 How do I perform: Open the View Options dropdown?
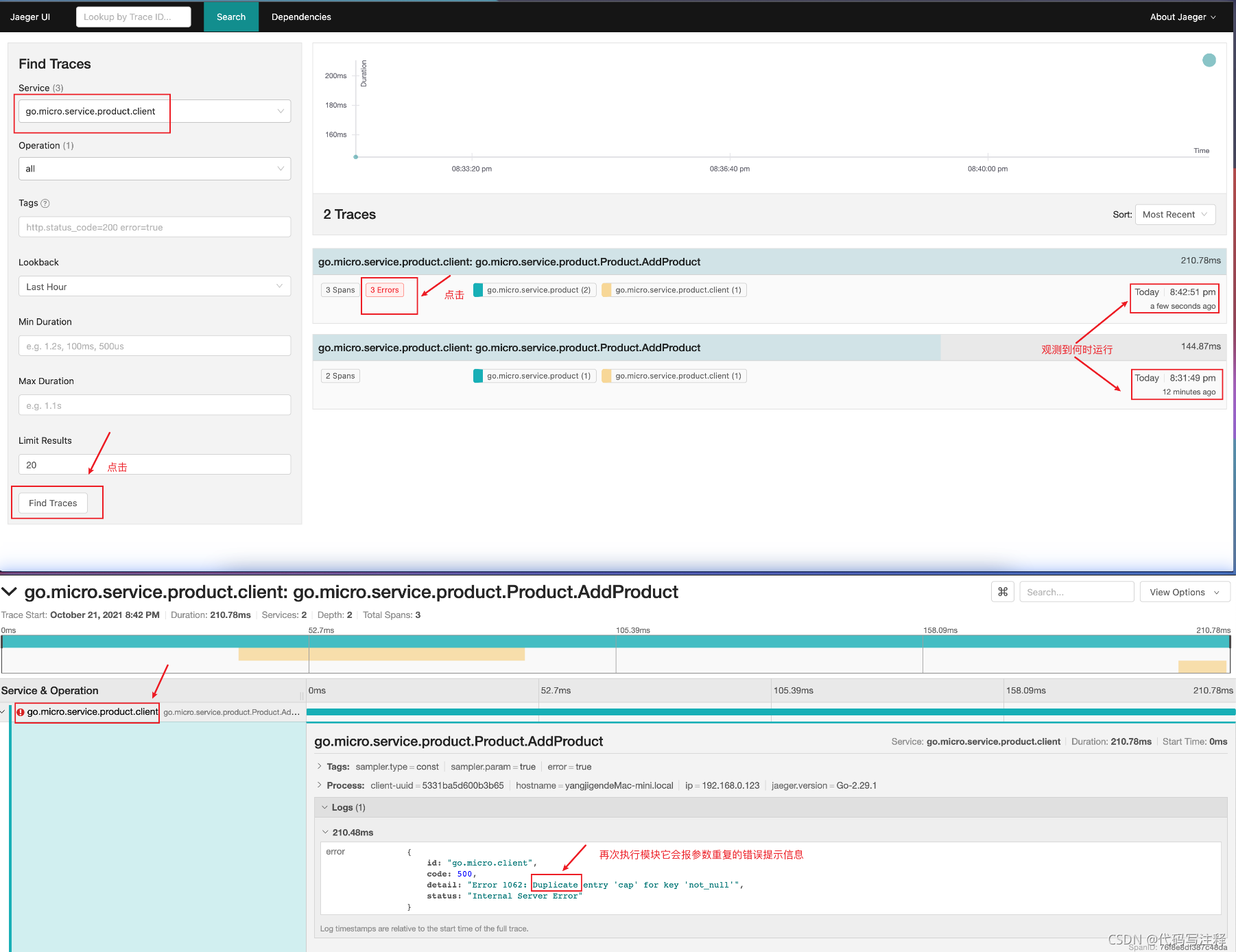1184,592
